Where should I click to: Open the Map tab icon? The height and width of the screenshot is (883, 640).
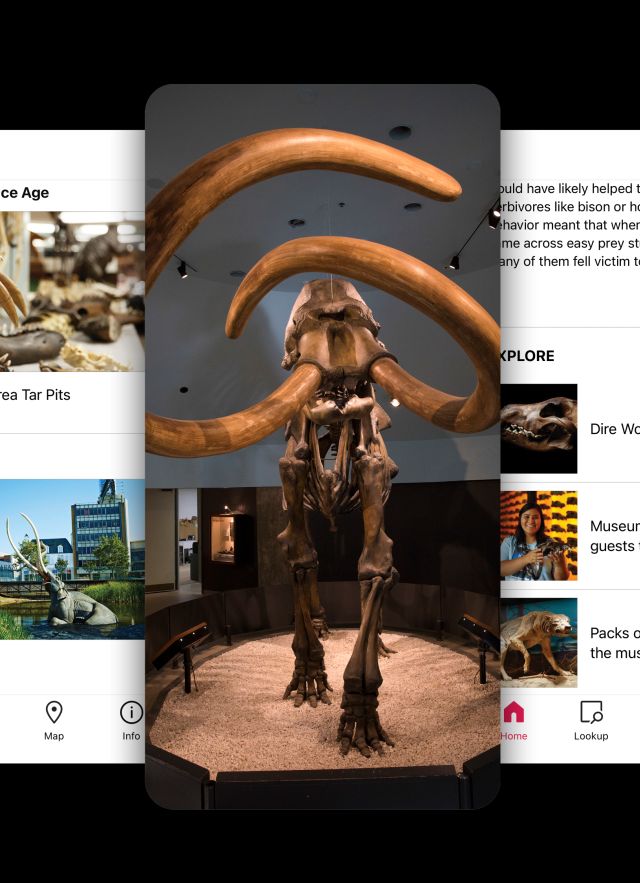click(x=54, y=712)
